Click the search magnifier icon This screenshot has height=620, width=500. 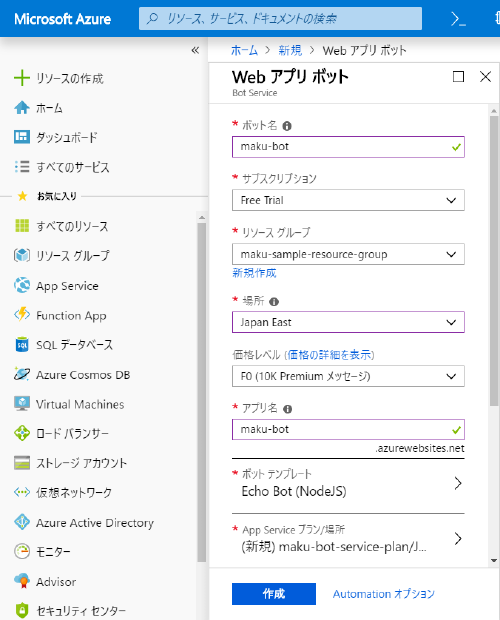click(x=152, y=19)
